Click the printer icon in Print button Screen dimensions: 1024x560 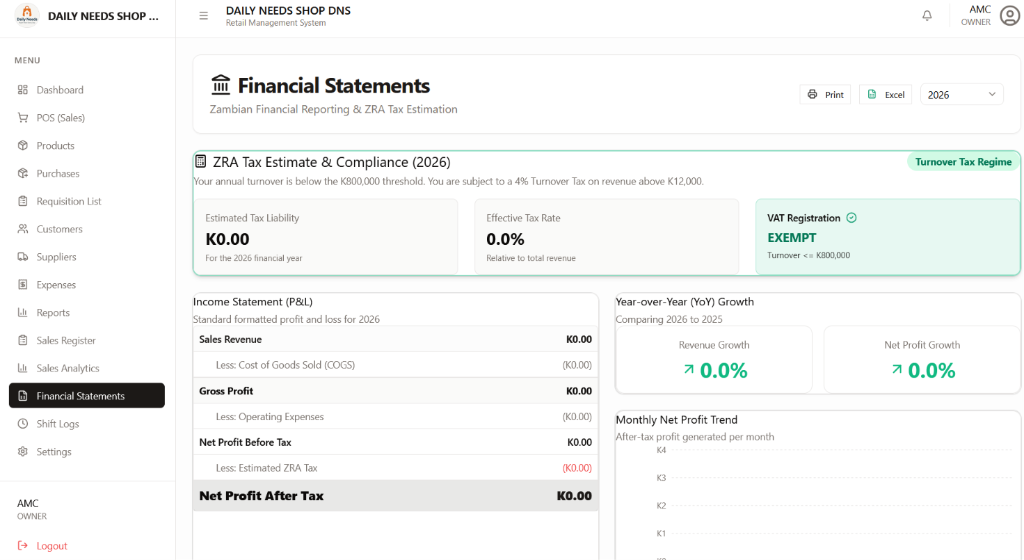(x=812, y=95)
